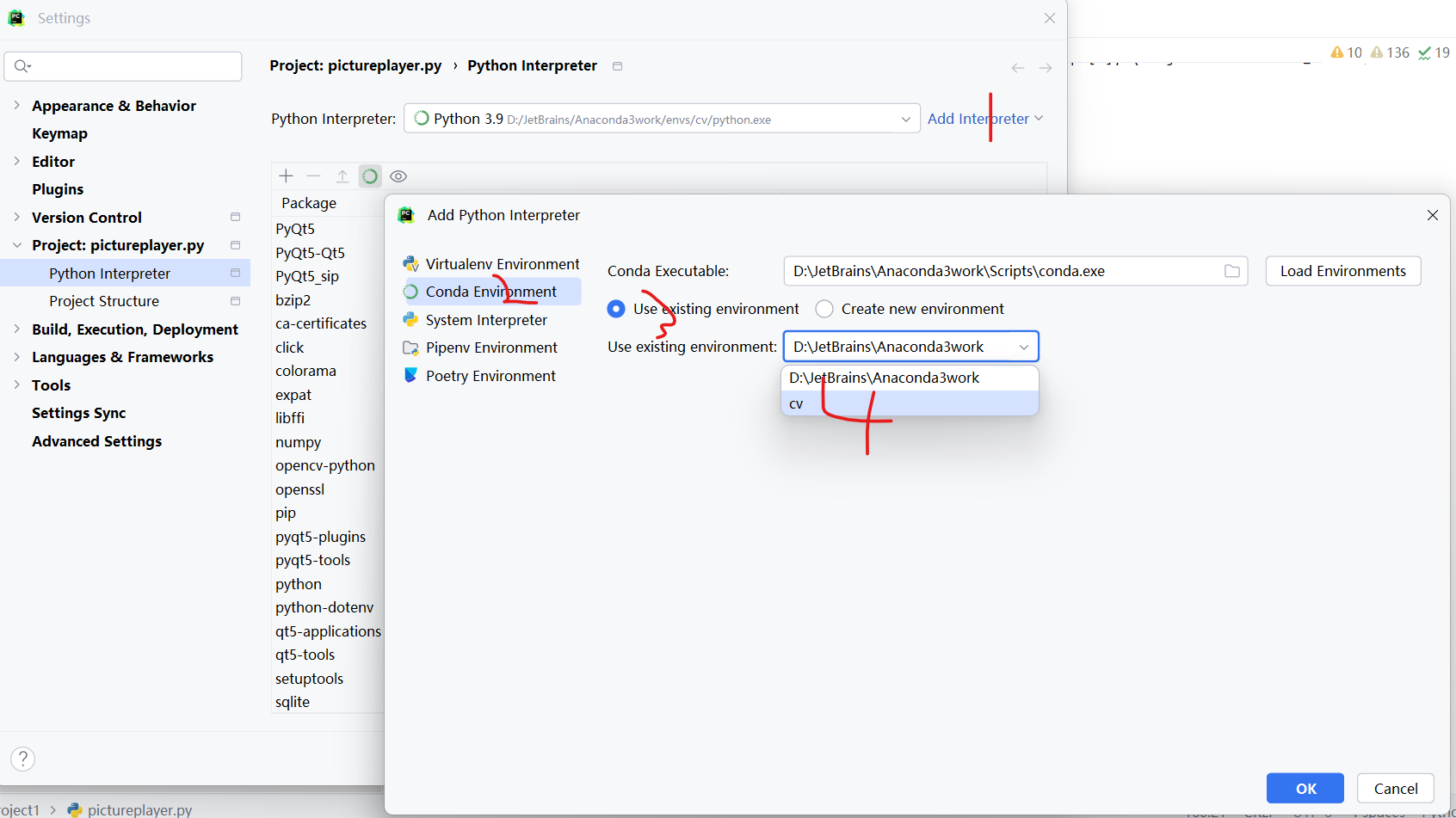Select the setuptools package row

[x=309, y=679]
